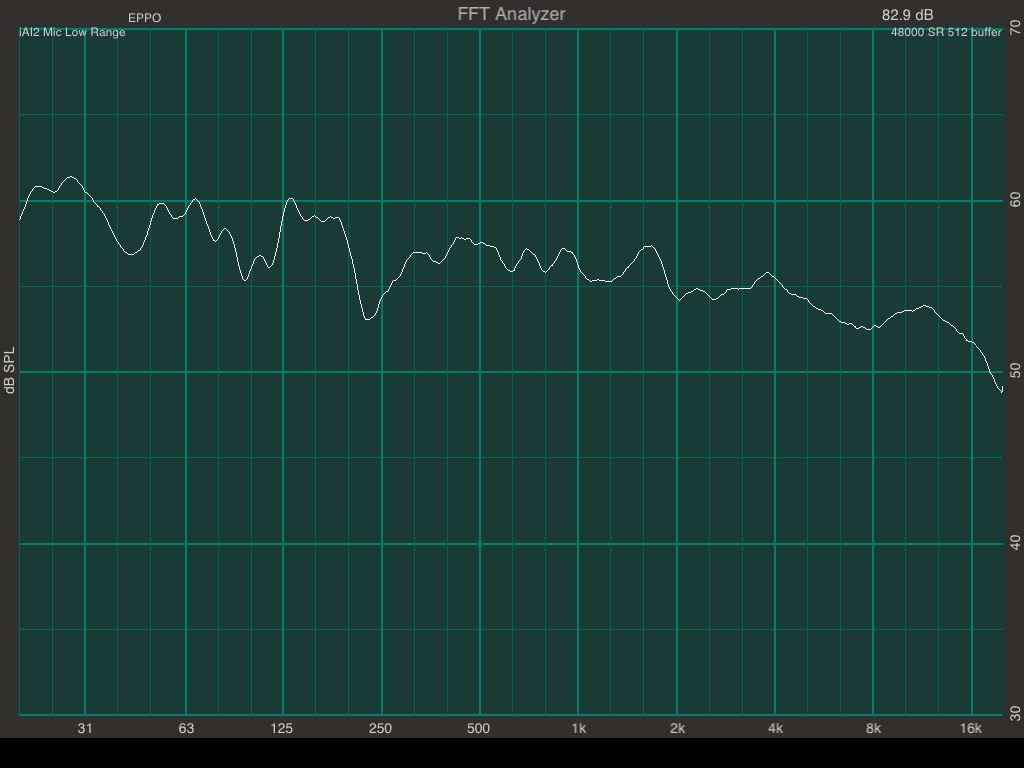Viewport: 1024px width, 768px height.
Task: Click the 70 dB scale label
Action: (1015, 29)
